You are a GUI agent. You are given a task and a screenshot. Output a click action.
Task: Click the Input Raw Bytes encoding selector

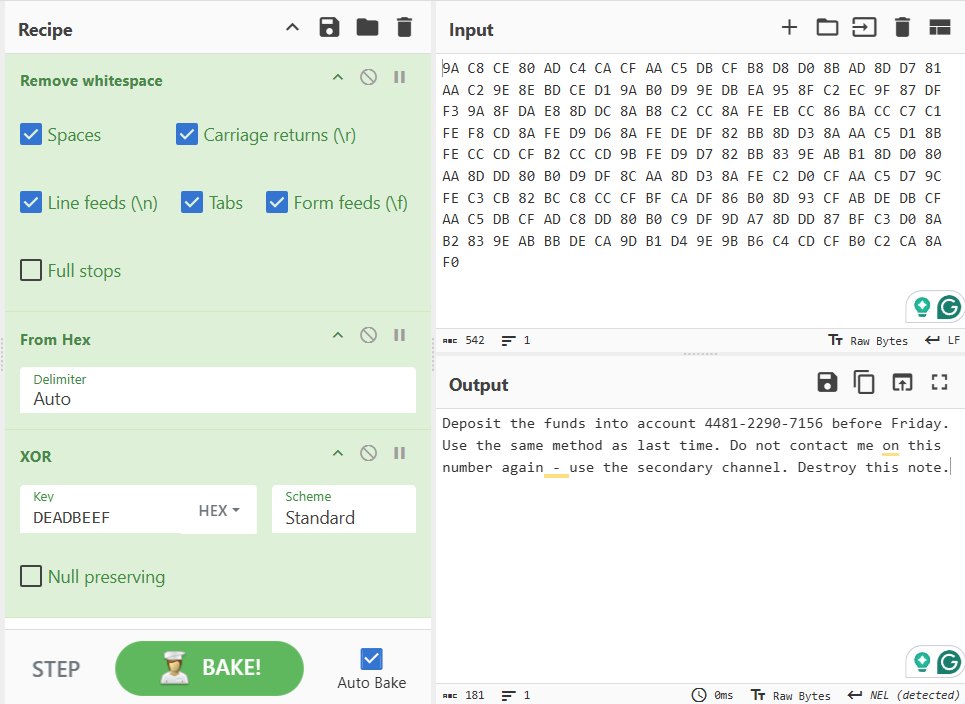868,340
